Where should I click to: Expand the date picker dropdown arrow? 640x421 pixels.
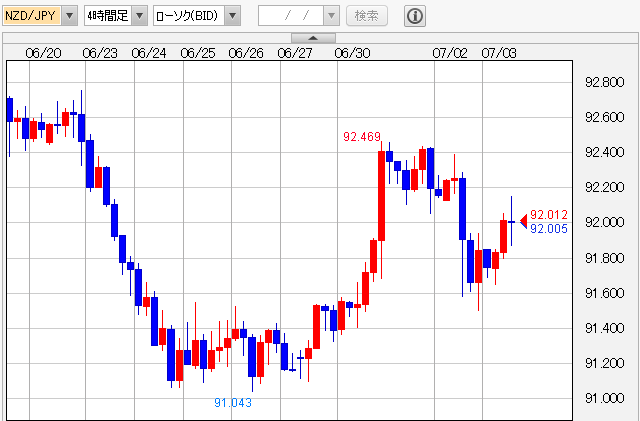click(x=331, y=16)
